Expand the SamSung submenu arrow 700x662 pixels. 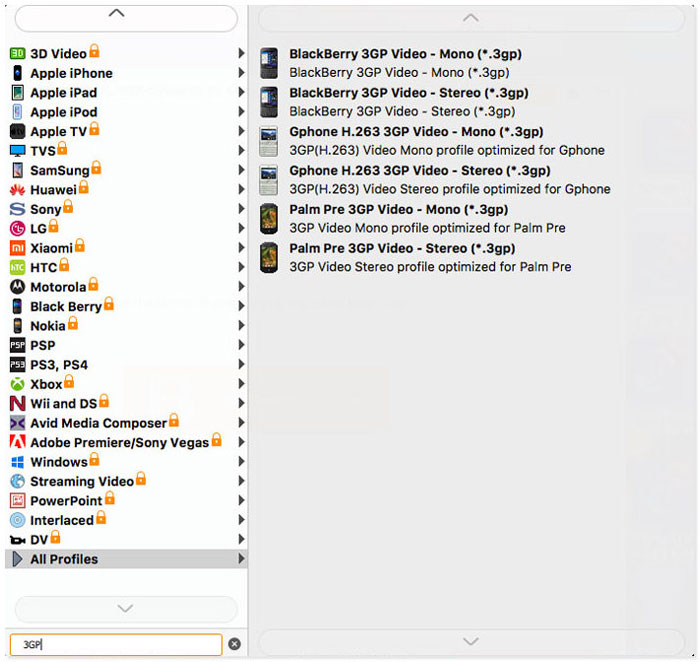pyautogui.click(x=242, y=170)
